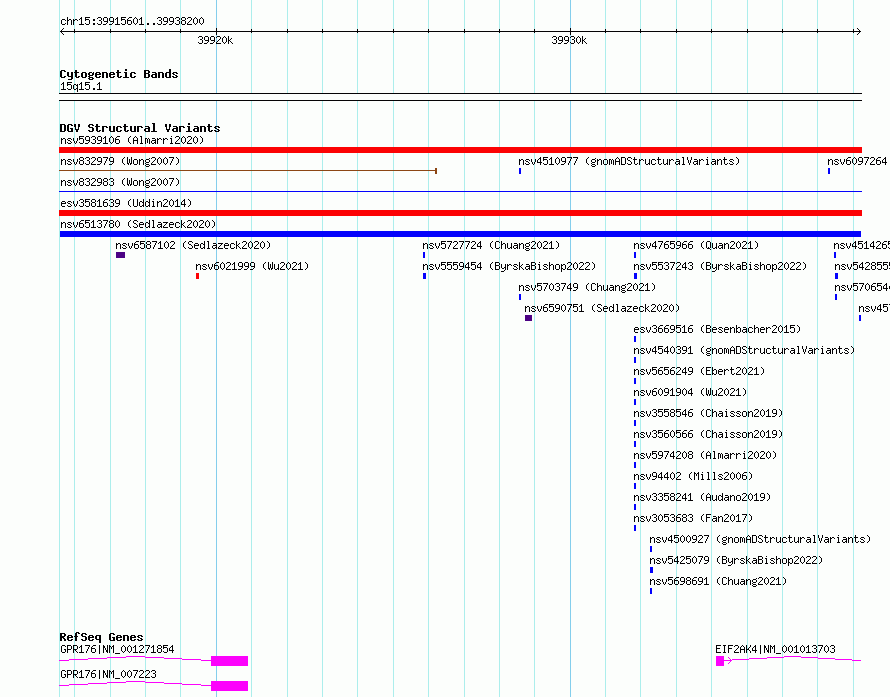Click the GPR176|NM_001271854 gene label

117,649
